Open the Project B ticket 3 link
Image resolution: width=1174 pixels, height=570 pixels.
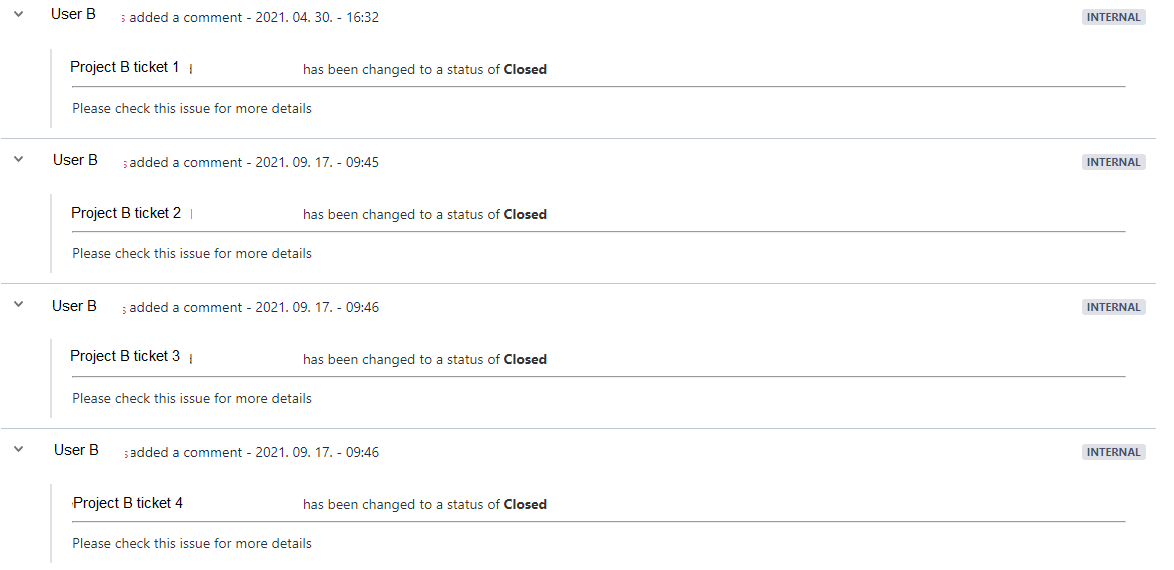[125, 357]
